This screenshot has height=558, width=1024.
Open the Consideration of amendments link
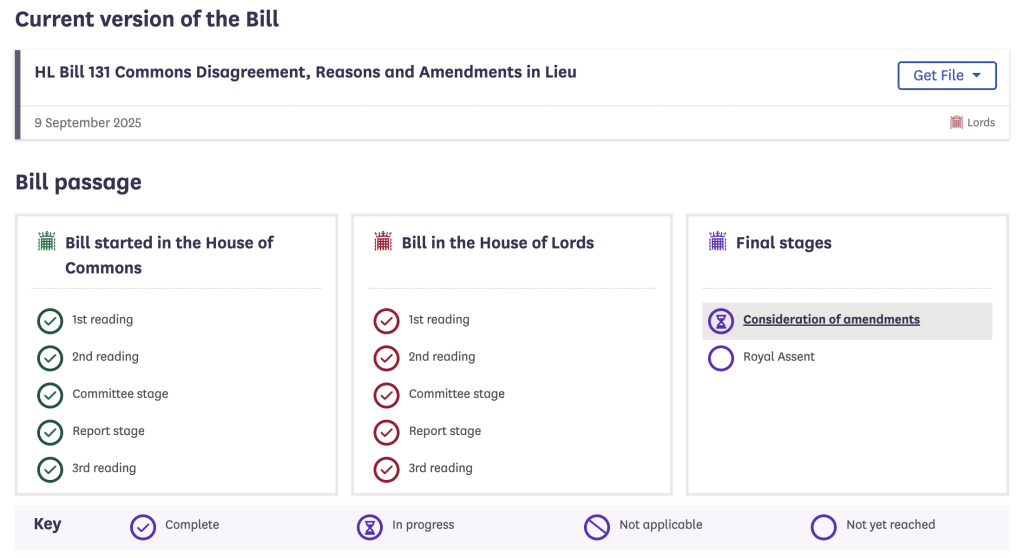(831, 320)
